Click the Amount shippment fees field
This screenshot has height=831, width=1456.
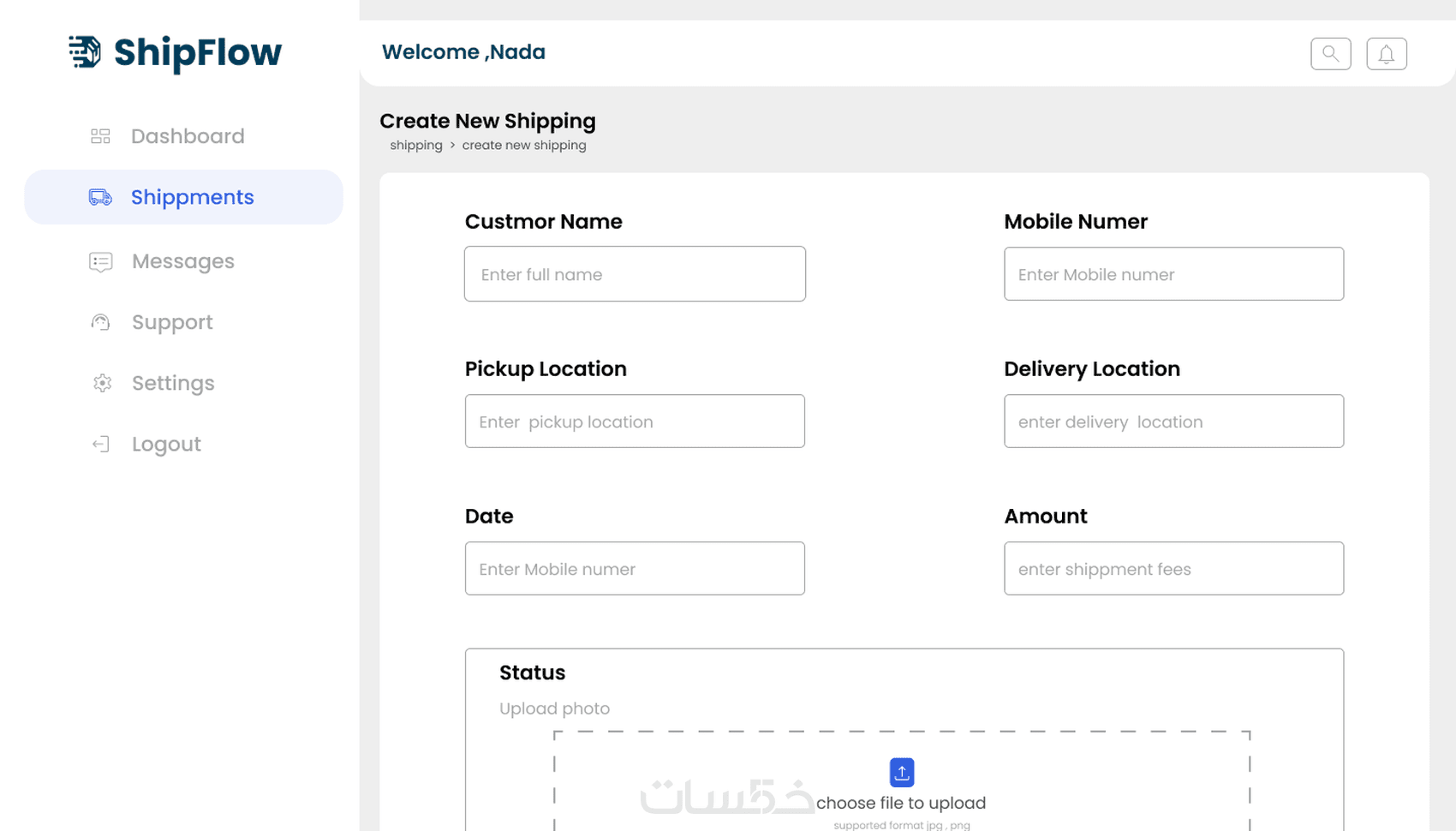[x=1173, y=569]
